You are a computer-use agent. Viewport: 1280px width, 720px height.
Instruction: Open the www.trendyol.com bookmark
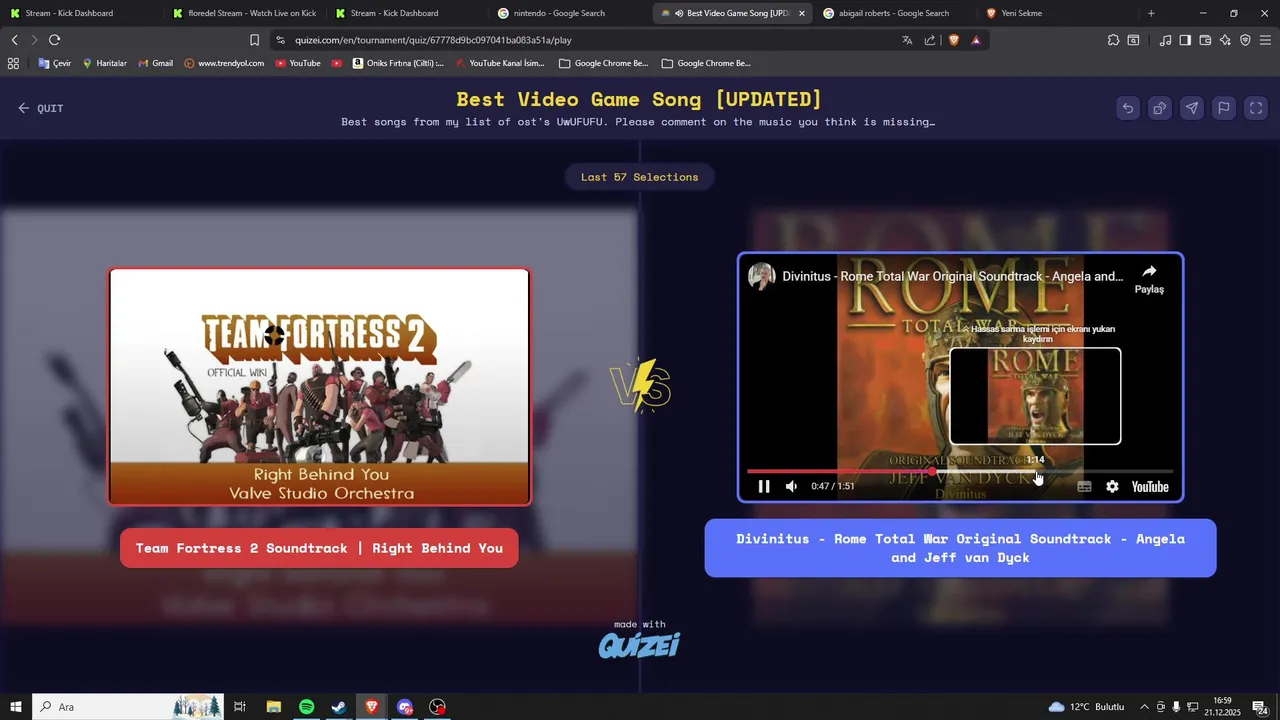coord(224,63)
